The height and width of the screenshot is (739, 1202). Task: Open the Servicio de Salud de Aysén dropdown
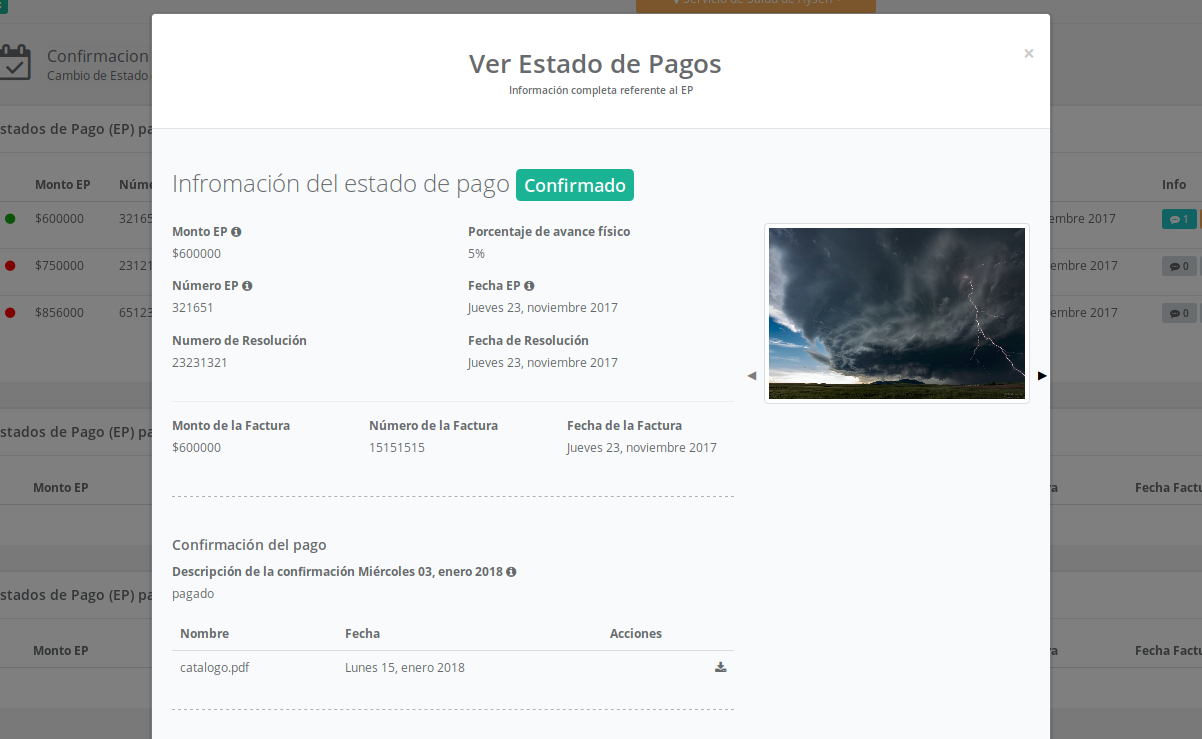click(755, 4)
